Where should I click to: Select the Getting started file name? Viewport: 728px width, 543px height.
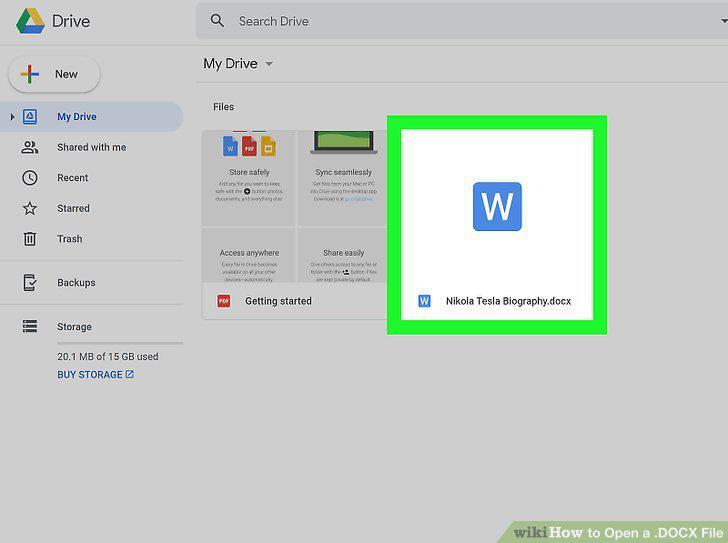coord(278,301)
